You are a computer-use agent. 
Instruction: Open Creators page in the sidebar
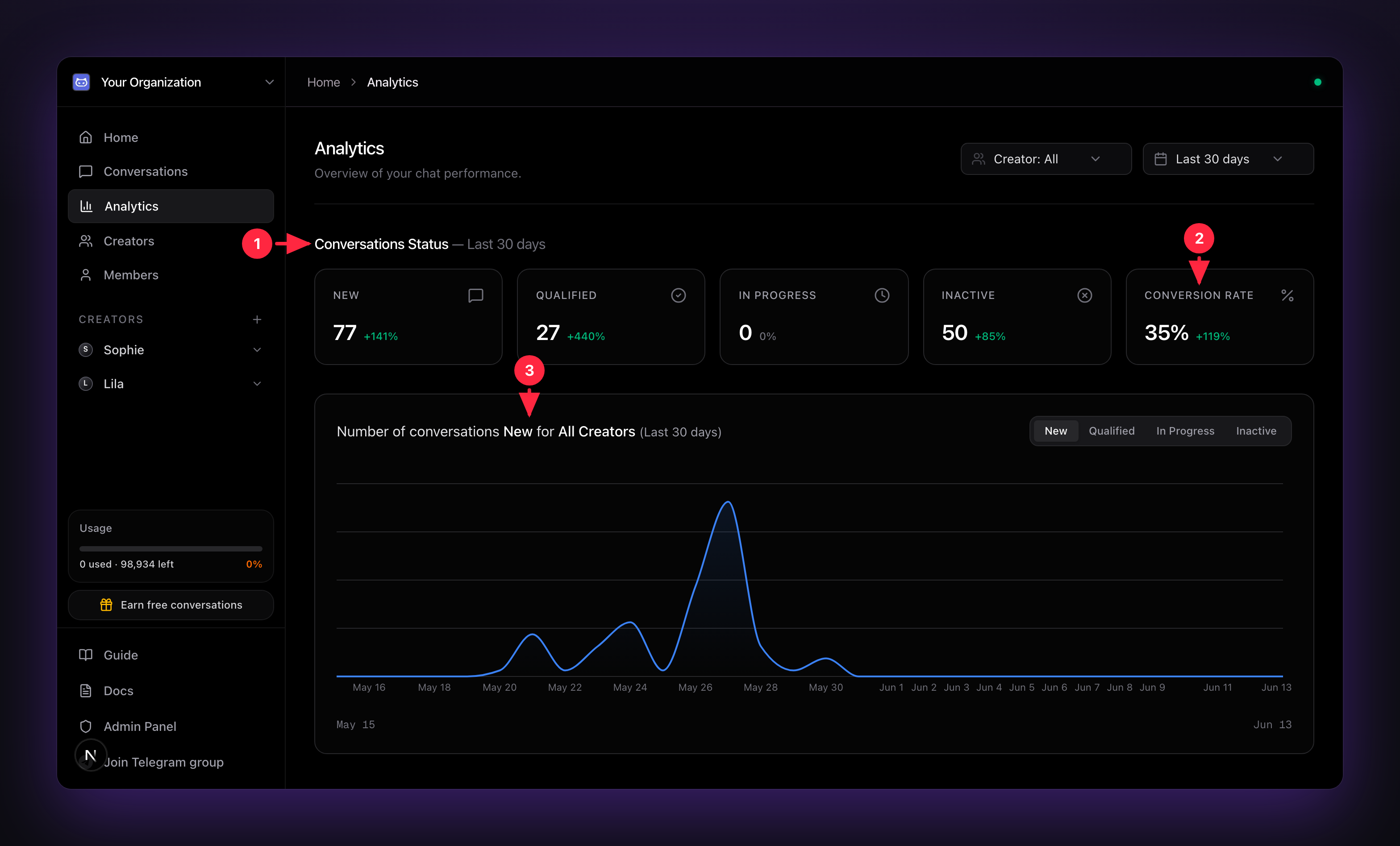(171, 241)
